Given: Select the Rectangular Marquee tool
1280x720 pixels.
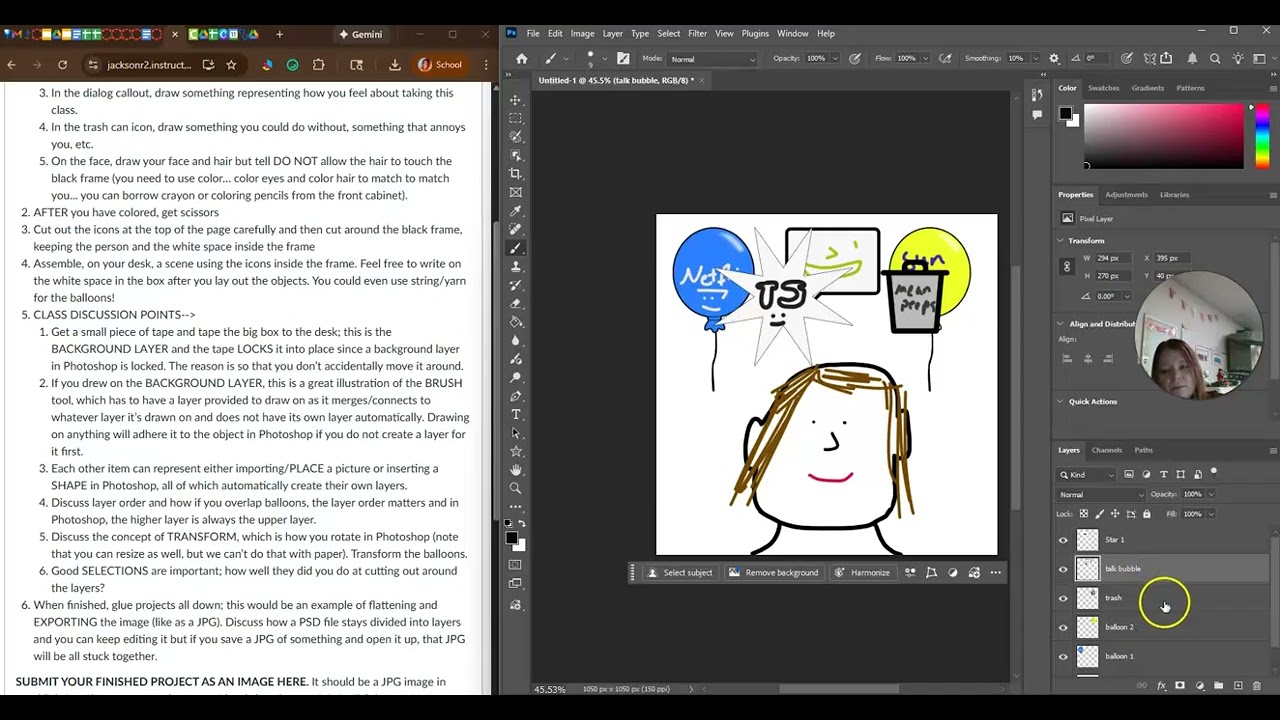Looking at the screenshot, I should coord(516,118).
